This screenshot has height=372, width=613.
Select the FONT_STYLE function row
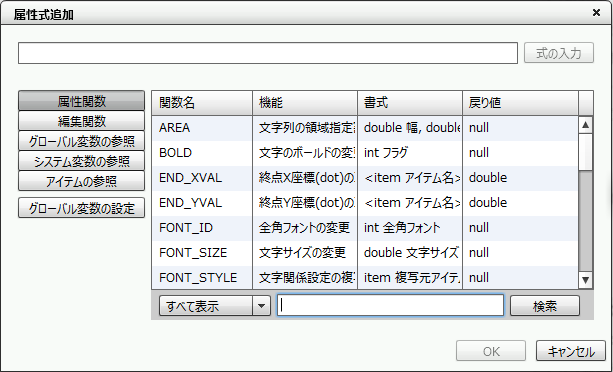coord(364,277)
